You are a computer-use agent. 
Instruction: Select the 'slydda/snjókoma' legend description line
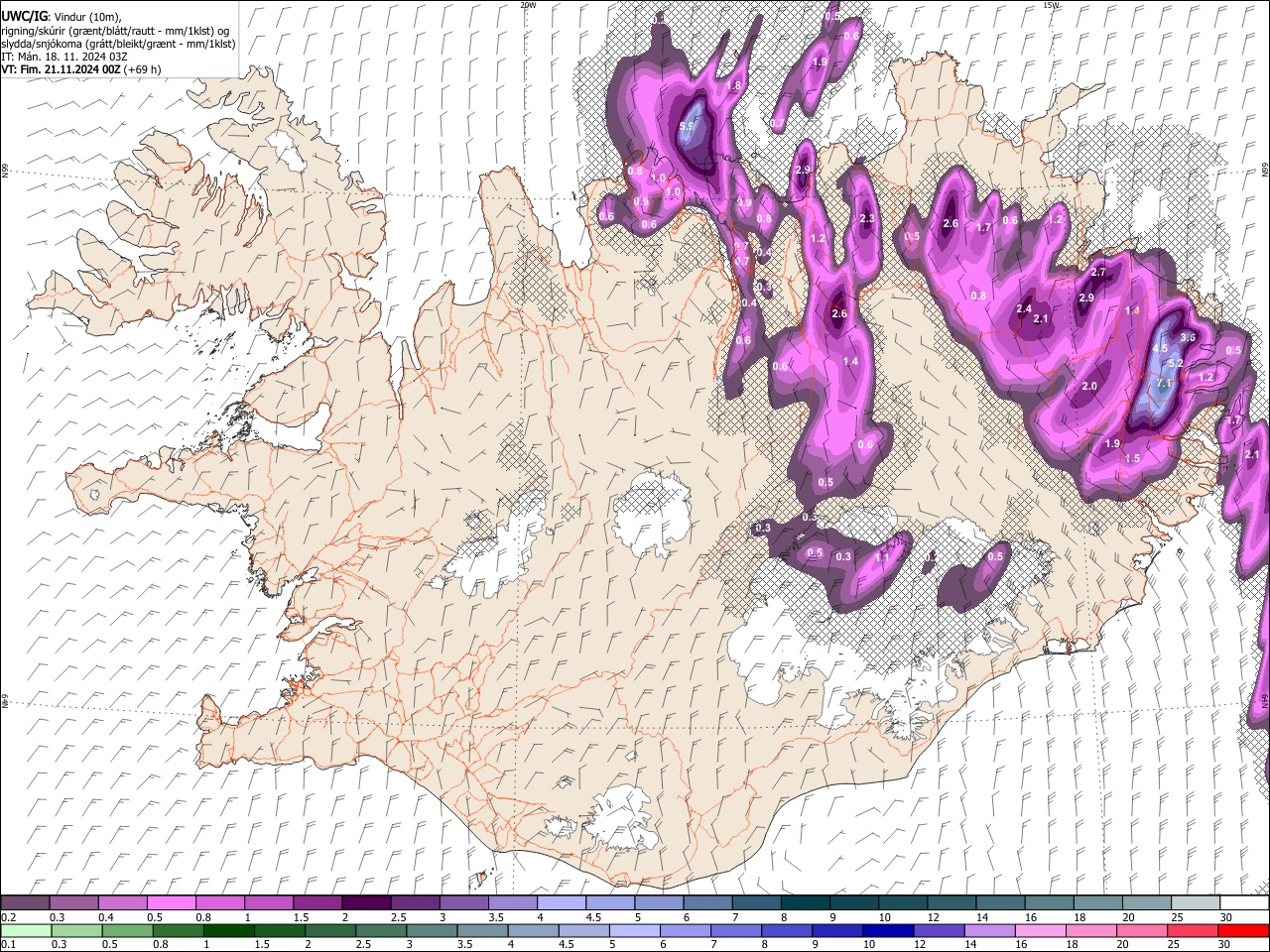pyautogui.click(x=118, y=44)
